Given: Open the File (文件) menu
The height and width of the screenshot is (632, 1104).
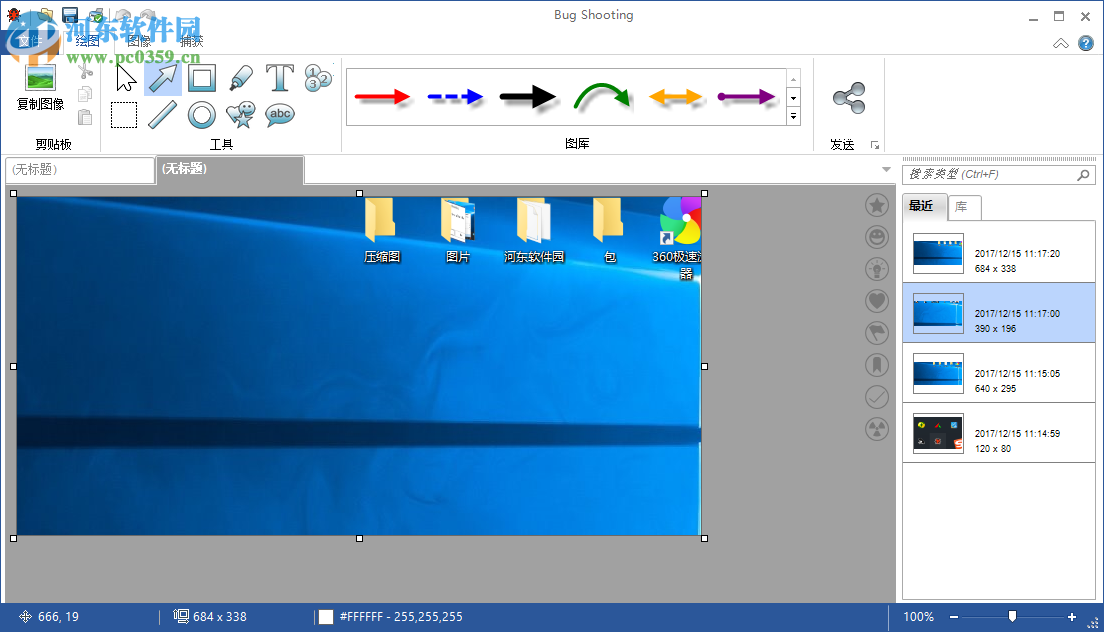Looking at the screenshot, I should click(x=30, y=41).
